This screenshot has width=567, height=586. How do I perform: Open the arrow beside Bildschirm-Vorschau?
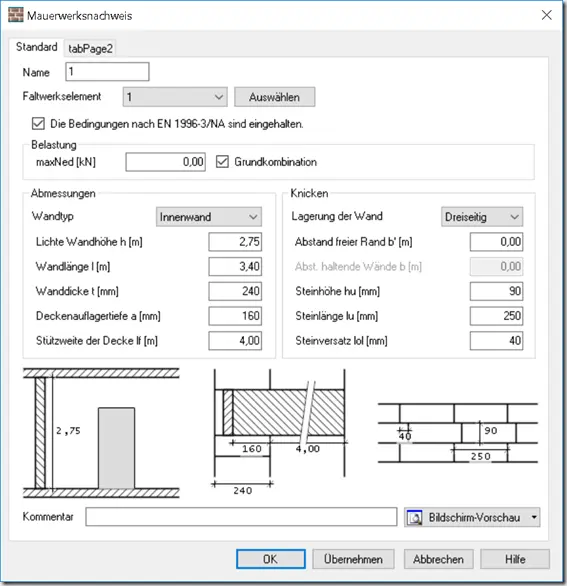(x=534, y=517)
